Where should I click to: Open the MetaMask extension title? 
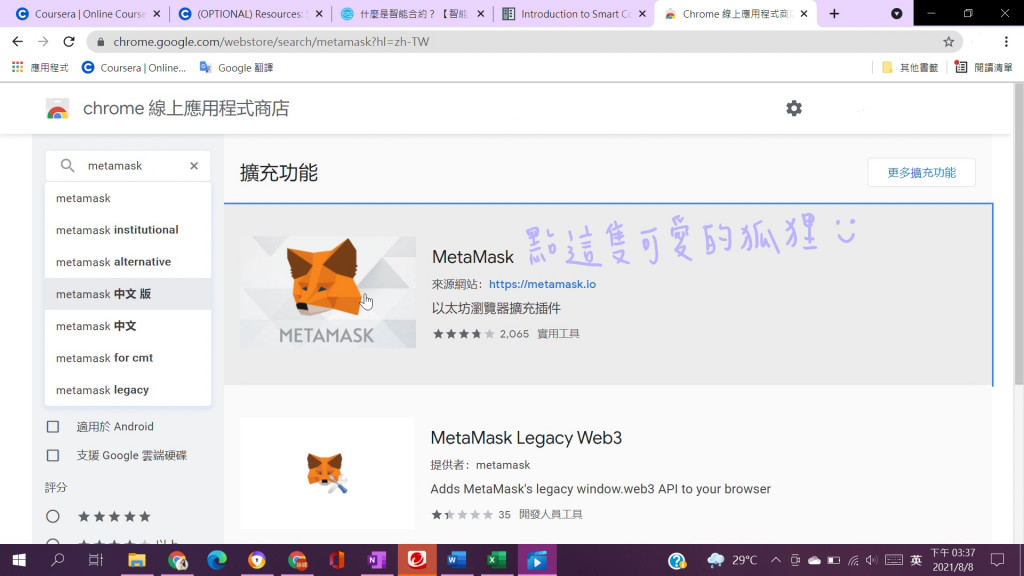click(x=473, y=257)
